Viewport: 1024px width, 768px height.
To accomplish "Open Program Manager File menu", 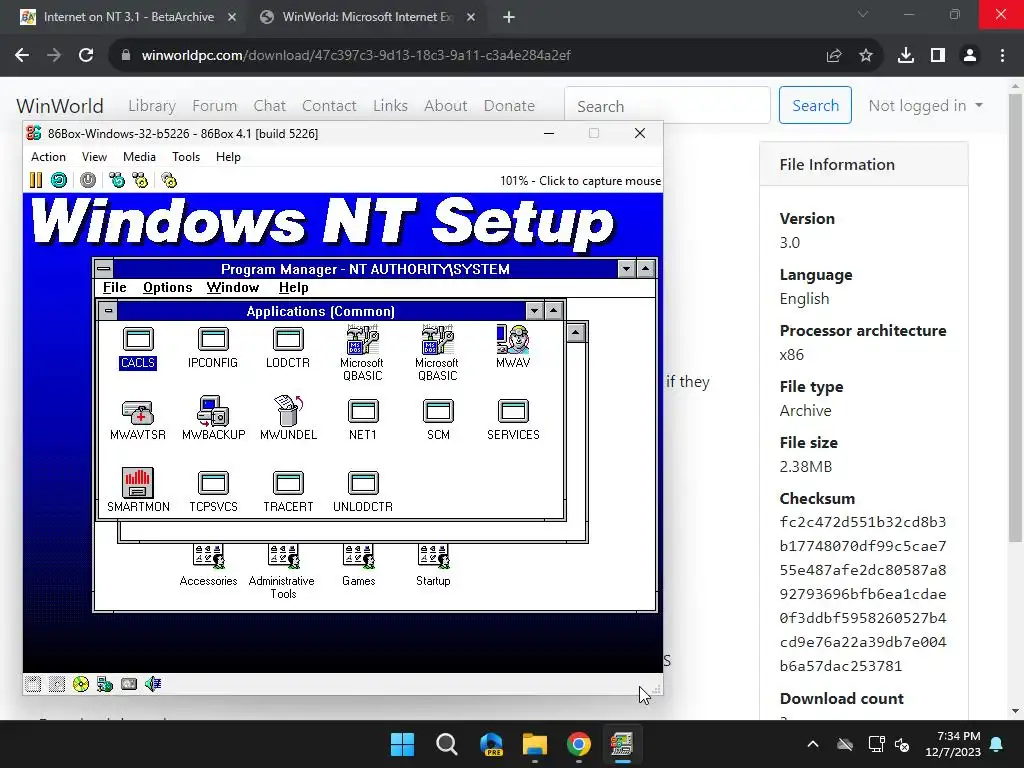I will [x=114, y=287].
